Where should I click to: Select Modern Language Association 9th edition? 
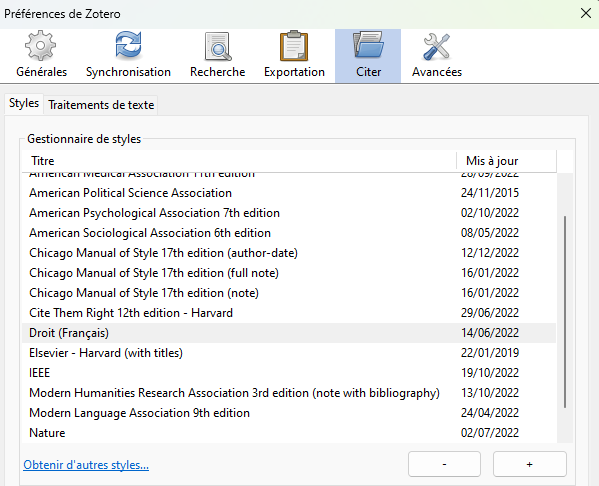pyautogui.click(x=289, y=413)
